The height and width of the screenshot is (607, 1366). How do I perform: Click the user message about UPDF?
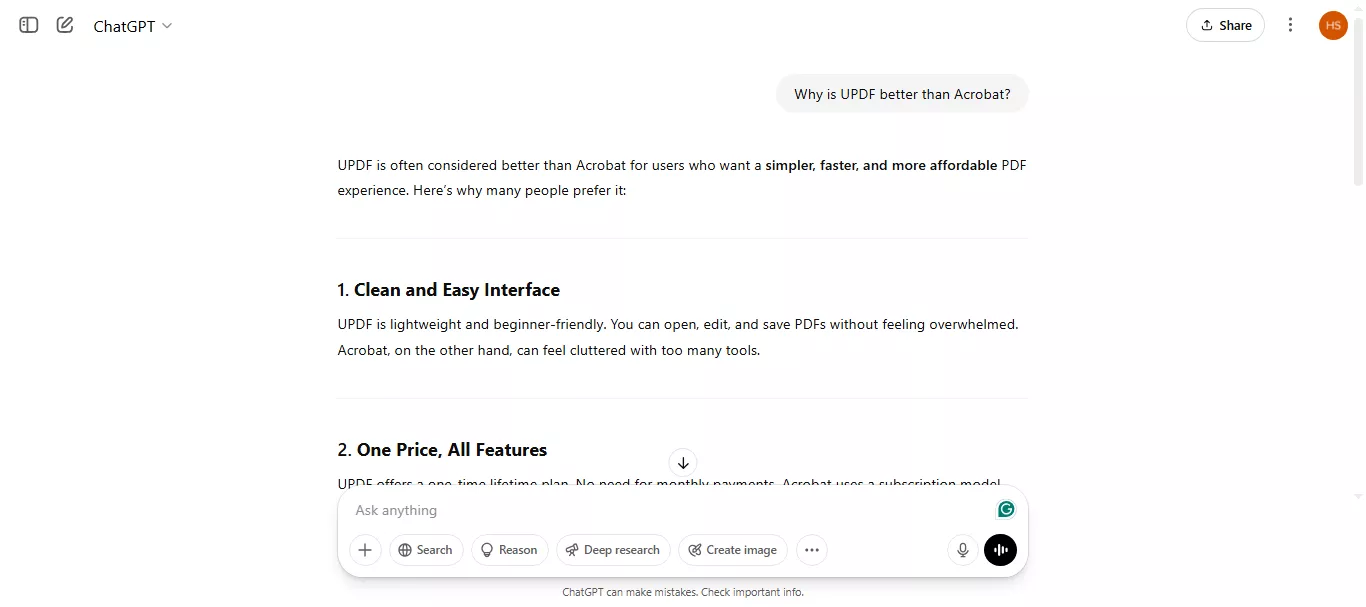point(902,94)
